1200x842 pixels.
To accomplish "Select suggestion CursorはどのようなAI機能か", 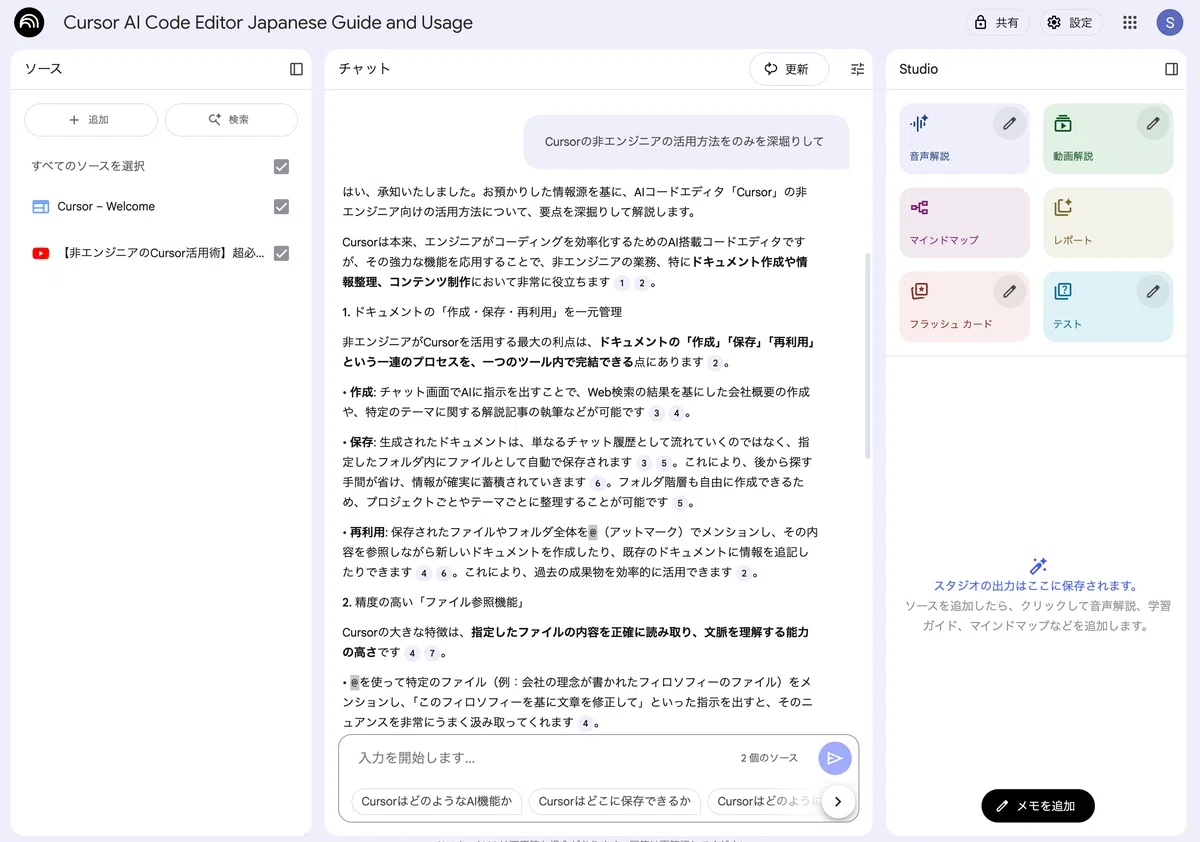I will (436, 801).
